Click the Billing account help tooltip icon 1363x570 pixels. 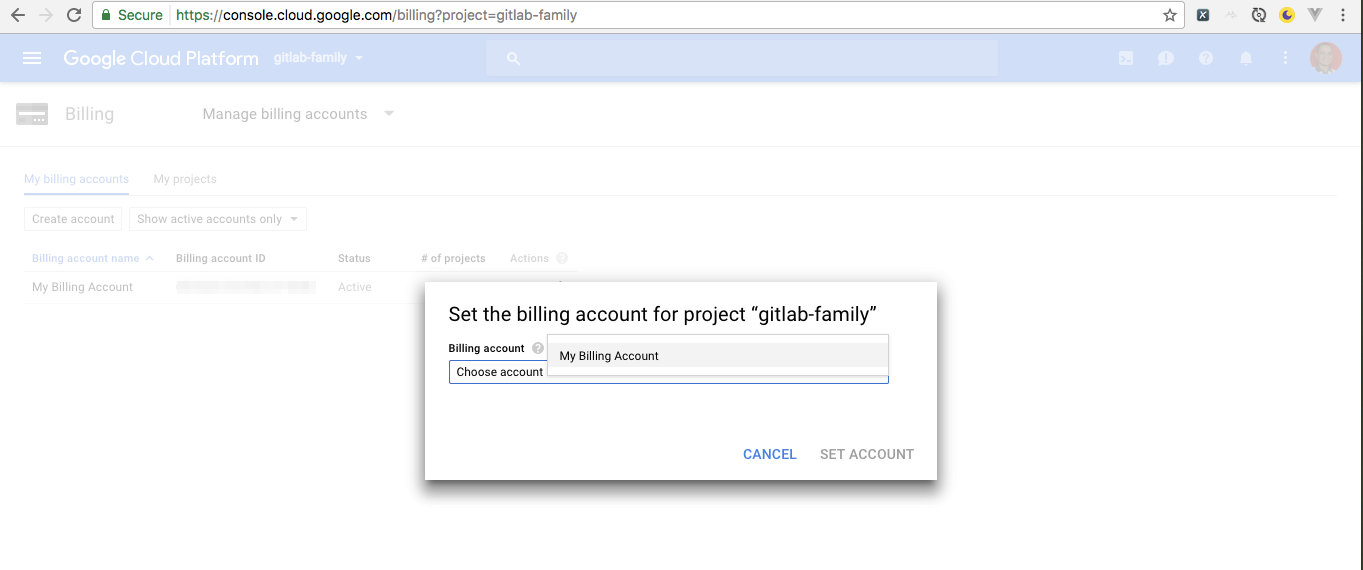[538, 348]
